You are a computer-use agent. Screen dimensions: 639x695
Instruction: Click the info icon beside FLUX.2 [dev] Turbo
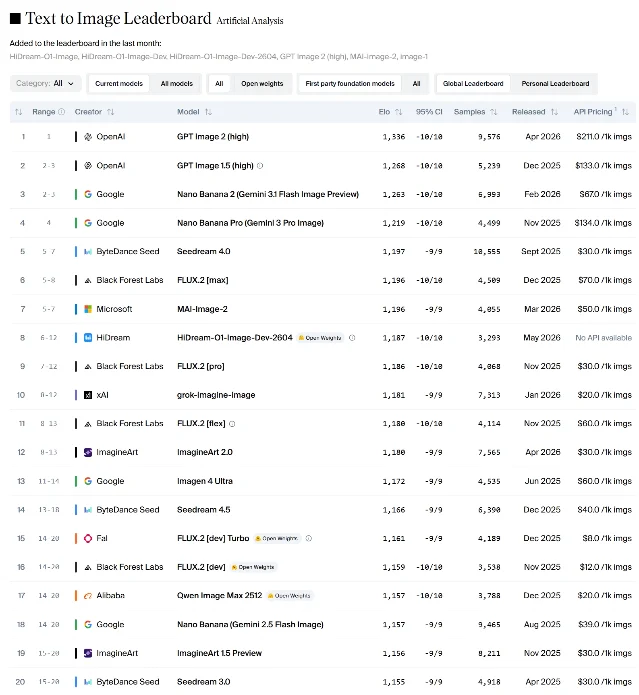coord(309,539)
